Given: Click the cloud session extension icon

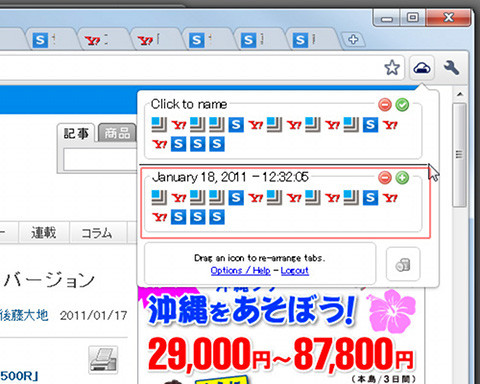Looking at the screenshot, I should 422,68.
